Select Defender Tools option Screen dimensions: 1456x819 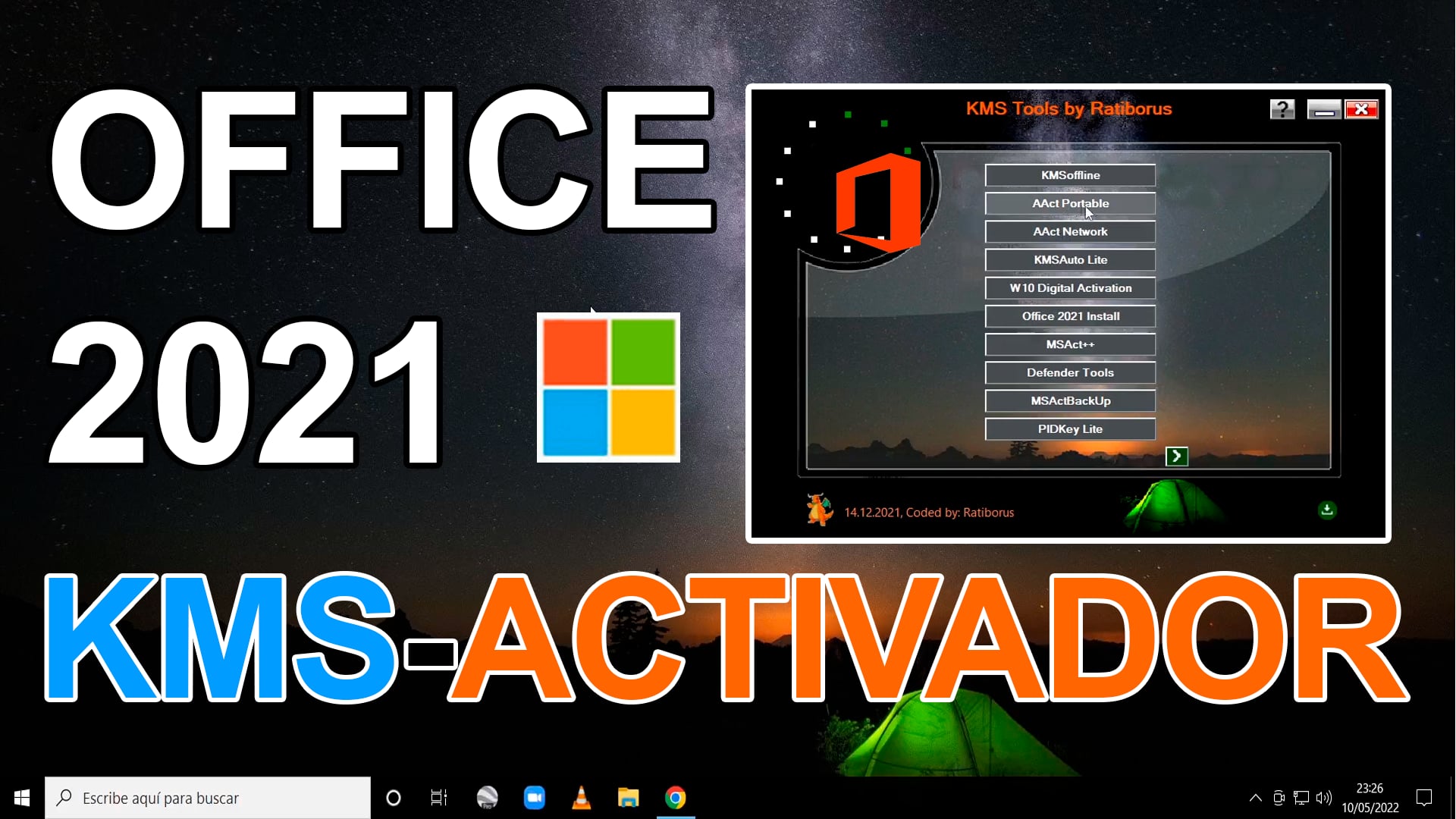pos(1070,372)
